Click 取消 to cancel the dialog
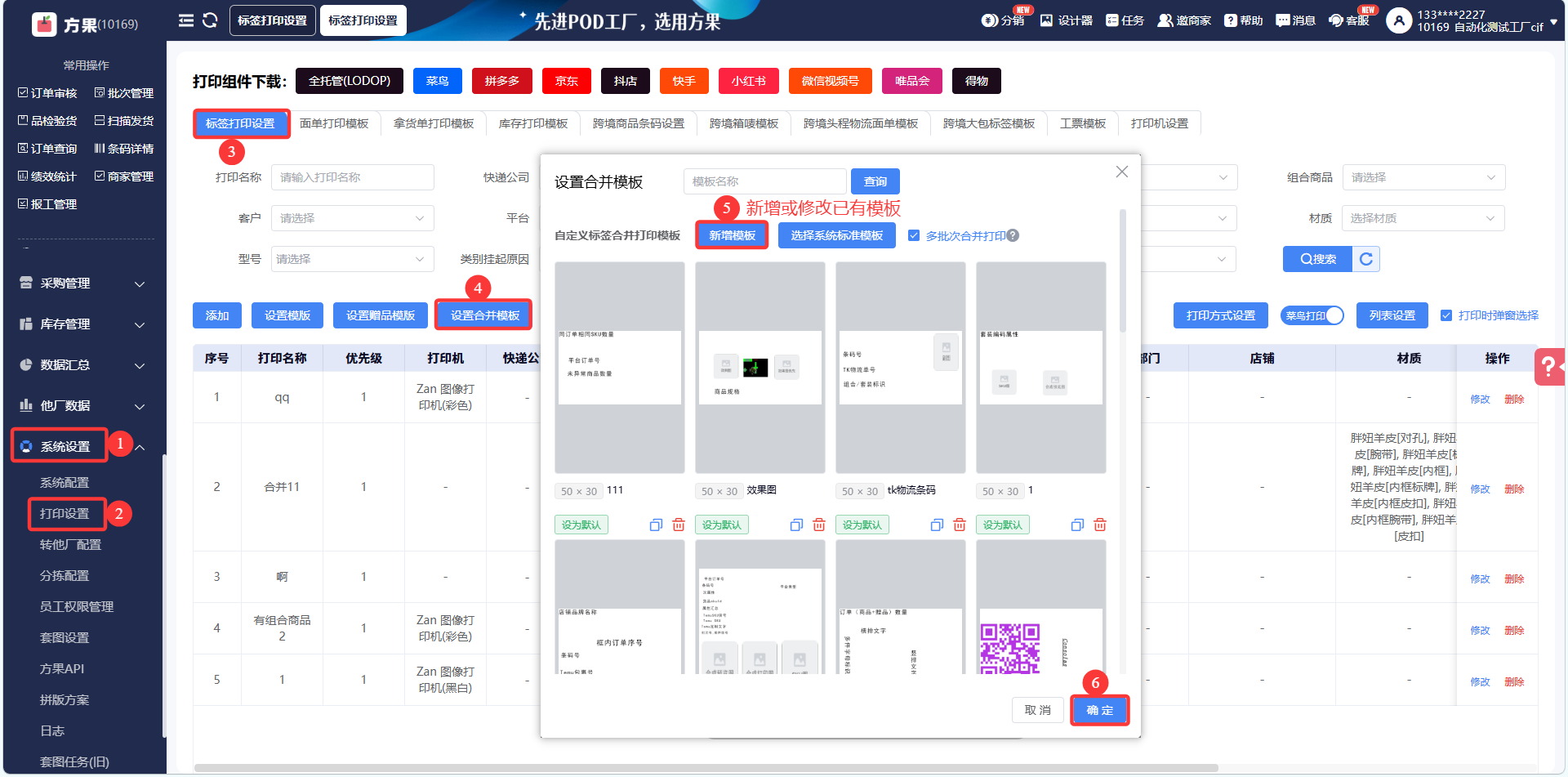Viewport: 1568px width, 777px height. (1038, 710)
